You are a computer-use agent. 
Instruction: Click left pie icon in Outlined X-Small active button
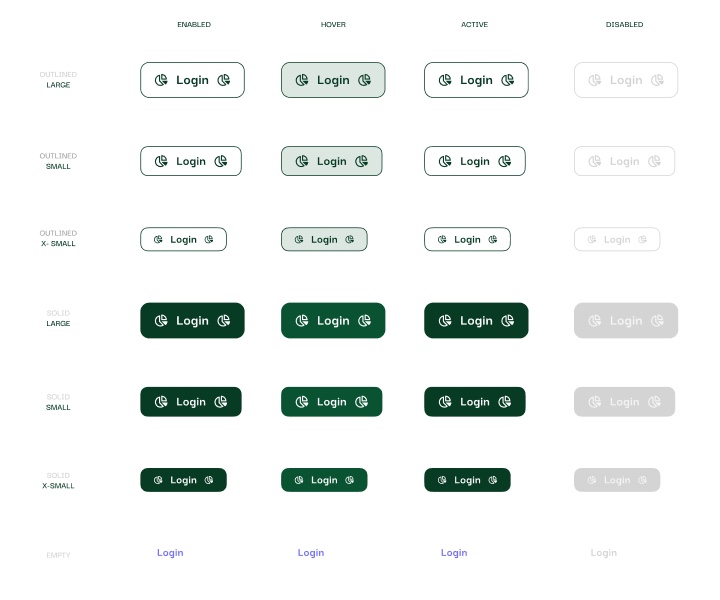click(x=442, y=240)
